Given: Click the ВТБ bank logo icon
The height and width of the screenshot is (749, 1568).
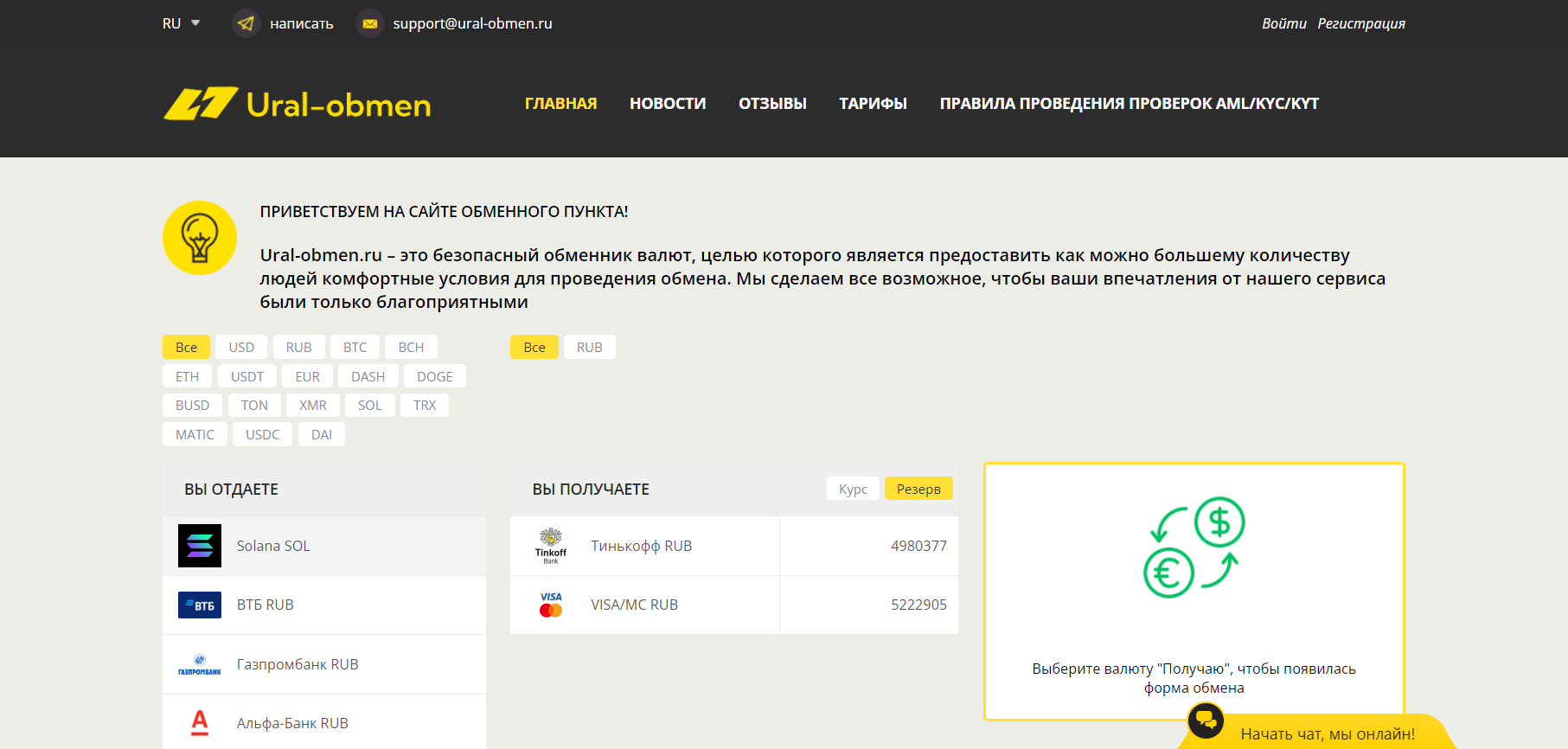Looking at the screenshot, I should [x=200, y=605].
